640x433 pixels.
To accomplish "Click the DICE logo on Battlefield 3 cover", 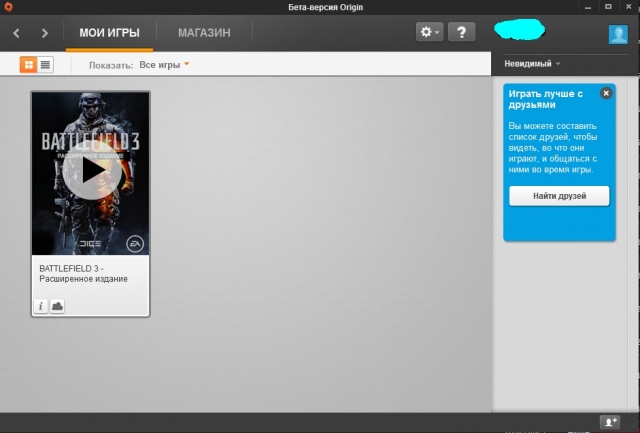I will (x=90, y=243).
